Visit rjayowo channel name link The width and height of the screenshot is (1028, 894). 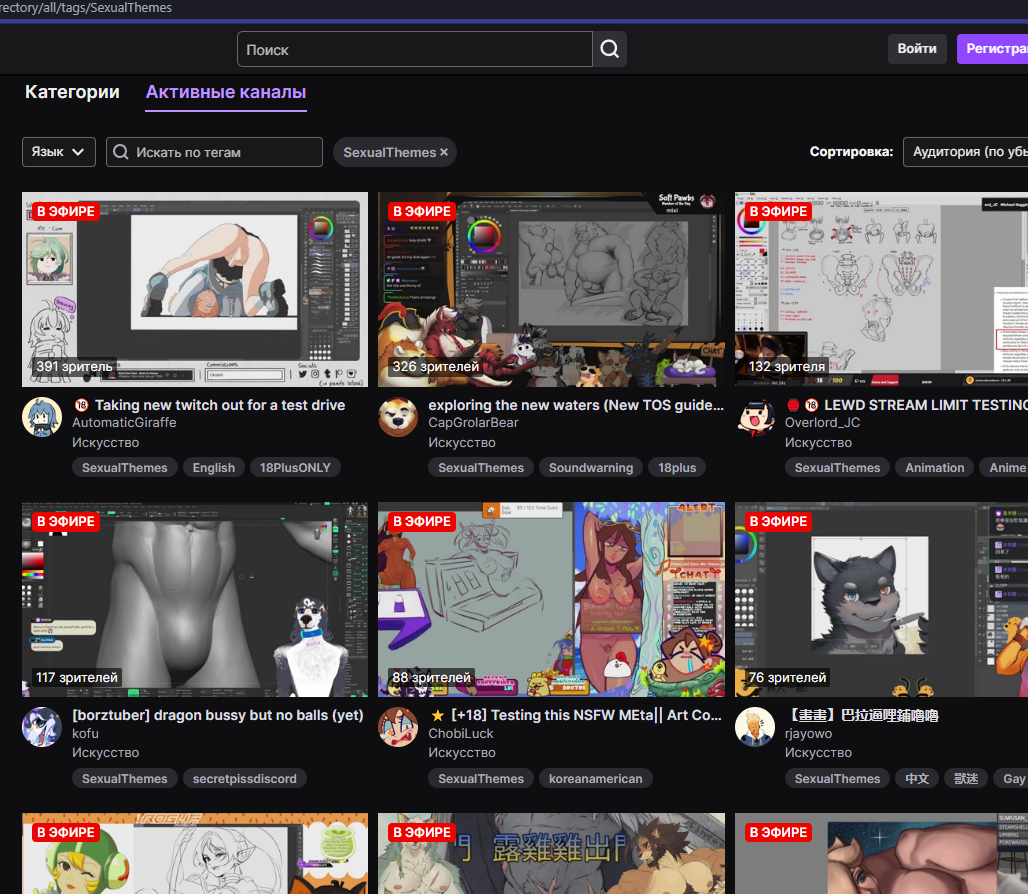click(x=808, y=733)
